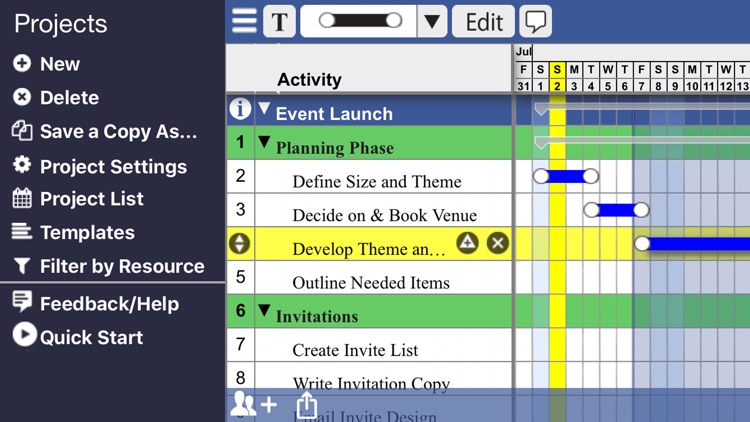Delete row with the X circle icon
750x422 pixels.
pos(497,243)
